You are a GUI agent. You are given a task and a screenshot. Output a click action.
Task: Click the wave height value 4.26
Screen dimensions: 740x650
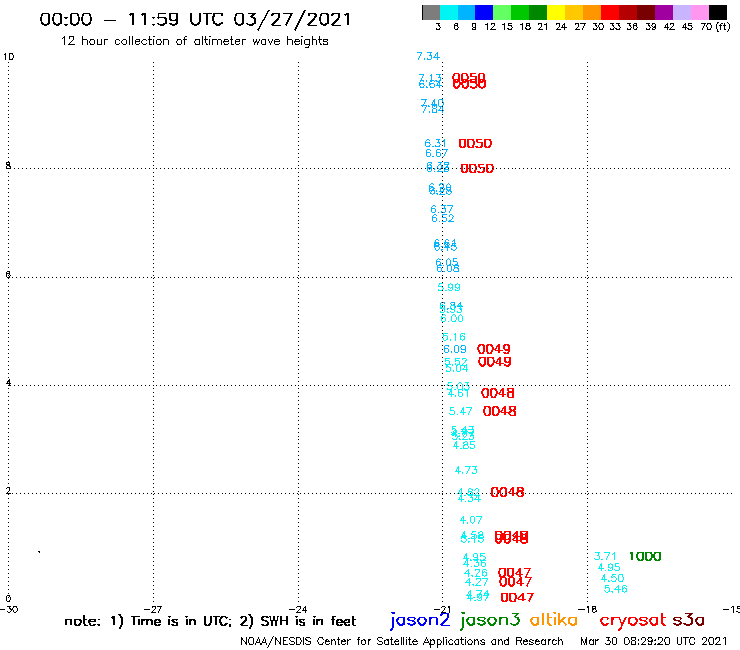[x=475, y=573]
